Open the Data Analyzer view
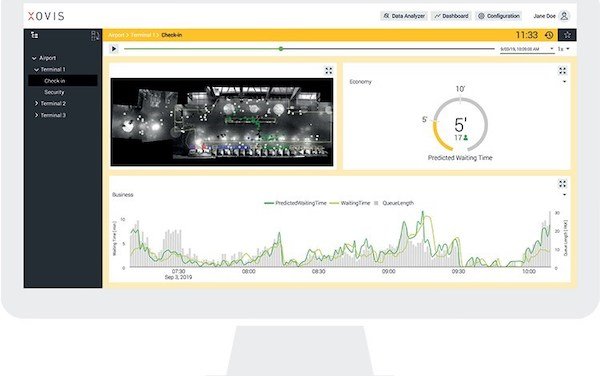Image resolution: width=600 pixels, height=376 pixels. click(x=404, y=16)
